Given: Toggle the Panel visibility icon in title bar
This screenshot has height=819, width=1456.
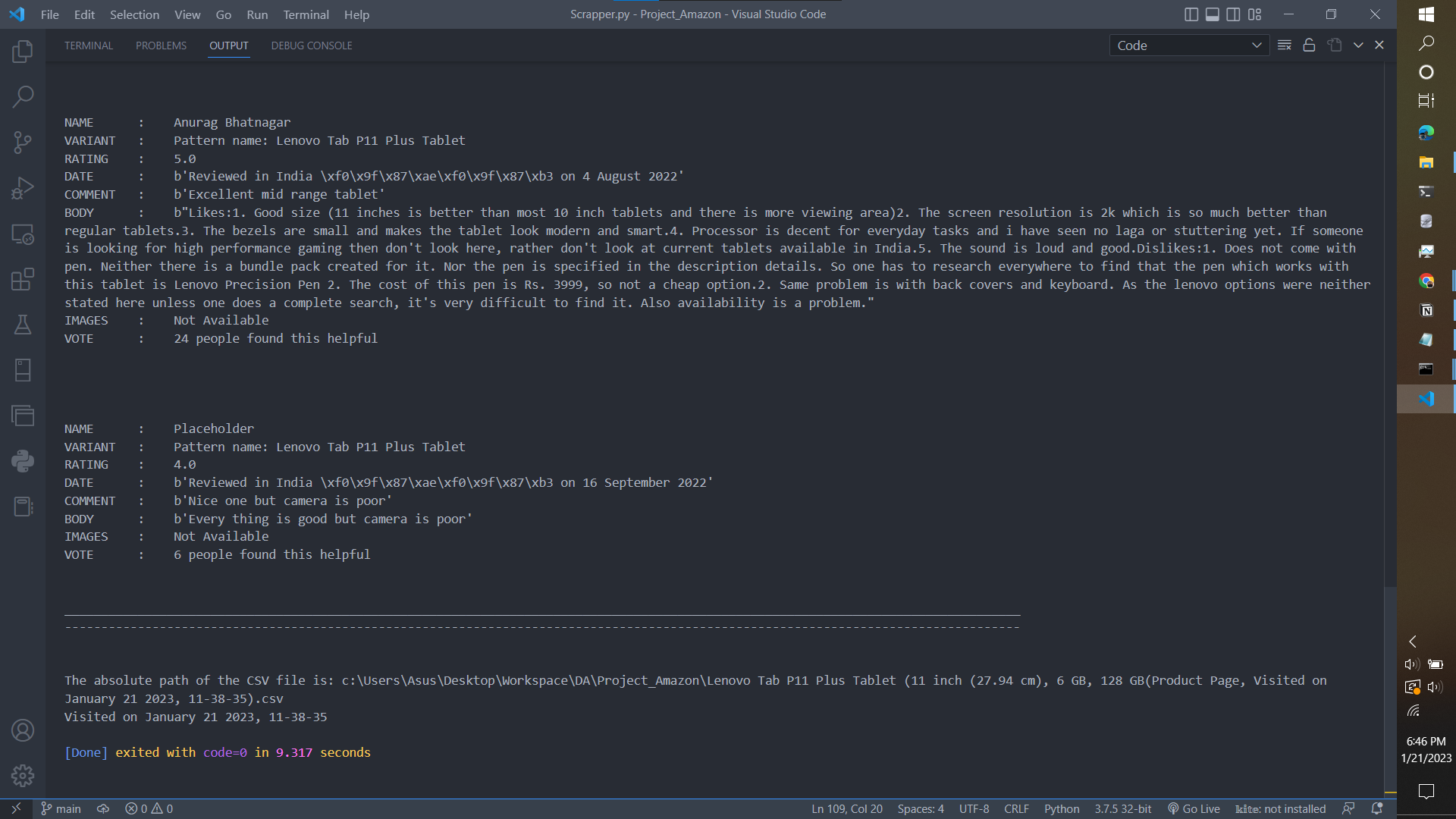Looking at the screenshot, I should pyautogui.click(x=1212, y=14).
